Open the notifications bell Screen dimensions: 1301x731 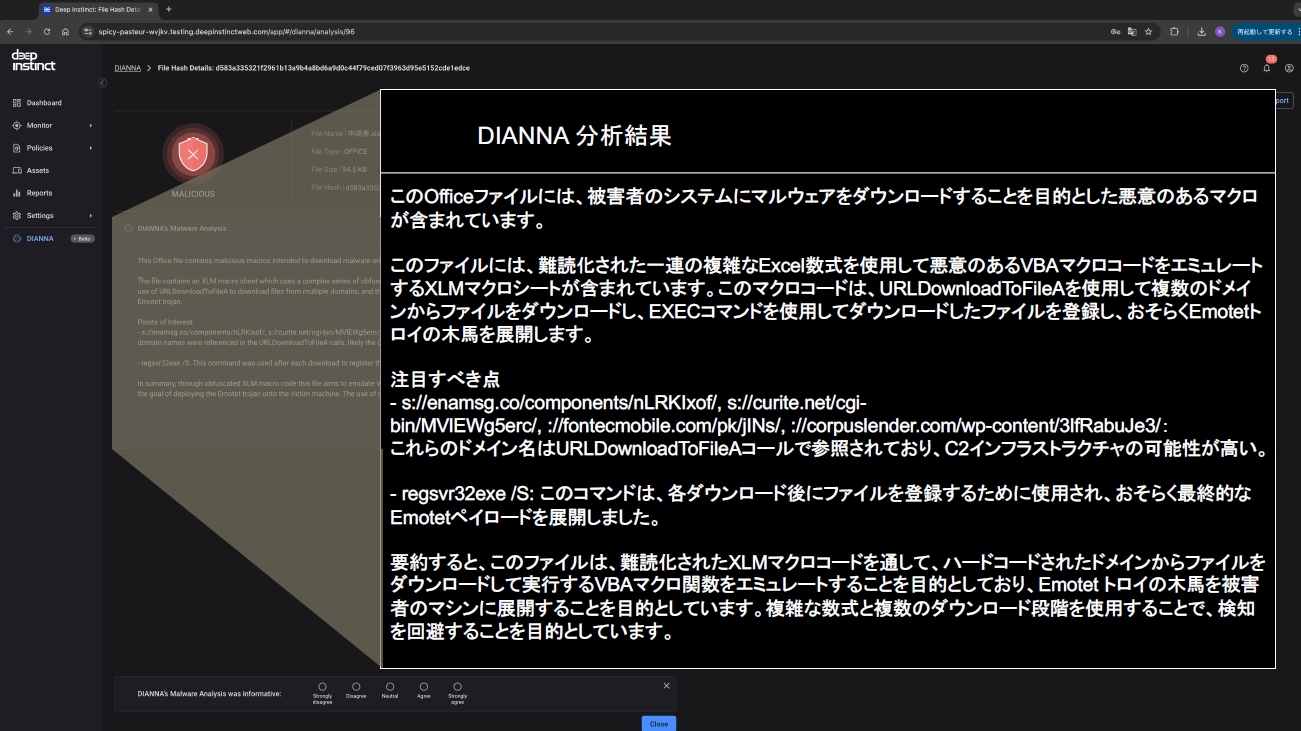click(x=1267, y=68)
